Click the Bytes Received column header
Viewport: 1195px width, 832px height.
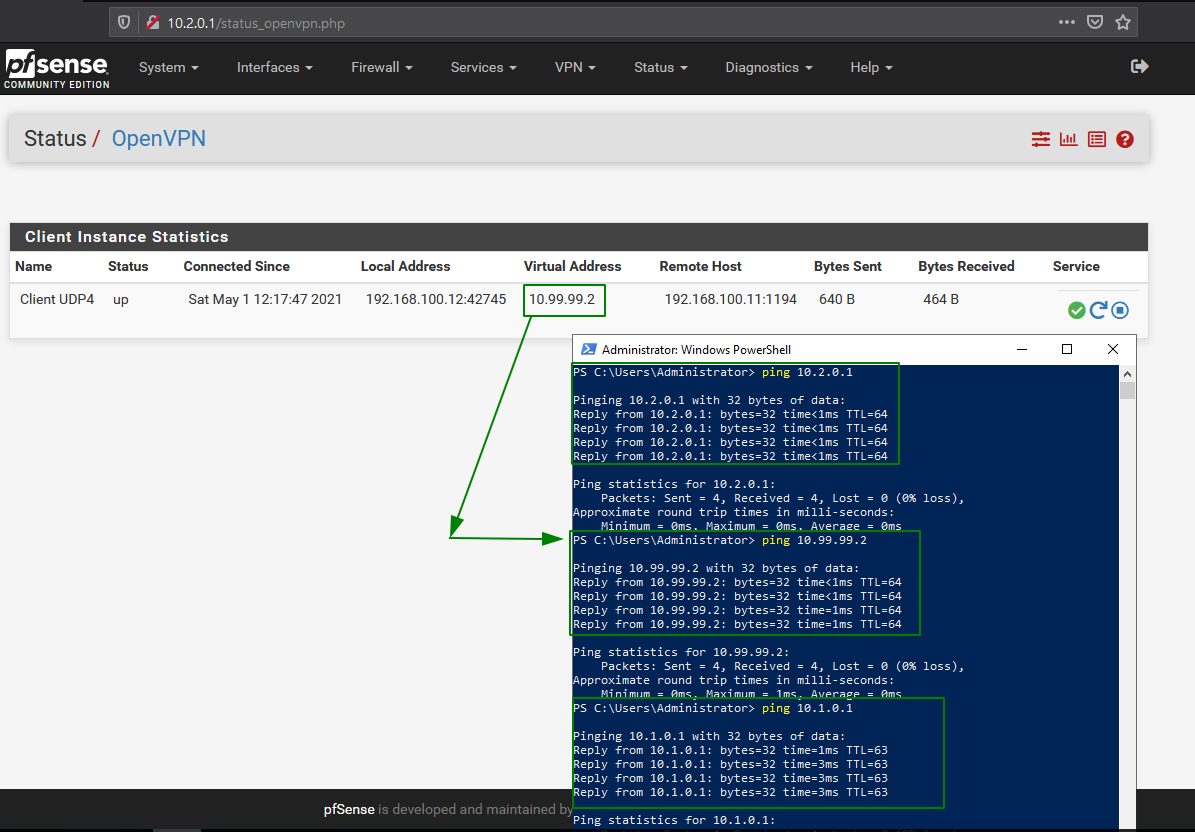point(966,267)
